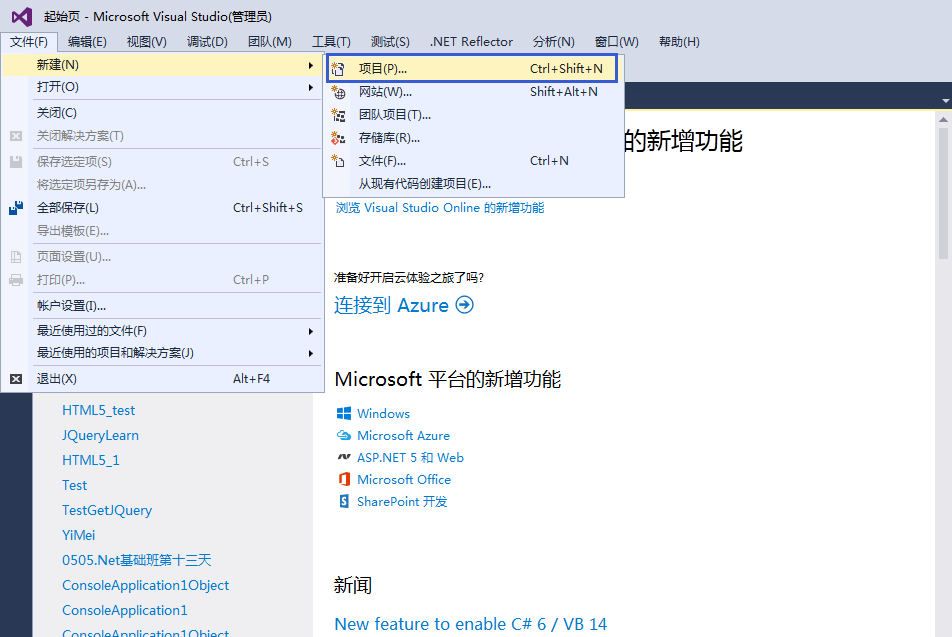Open recent project YiMei
The height and width of the screenshot is (637, 952).
click(78, 535)
